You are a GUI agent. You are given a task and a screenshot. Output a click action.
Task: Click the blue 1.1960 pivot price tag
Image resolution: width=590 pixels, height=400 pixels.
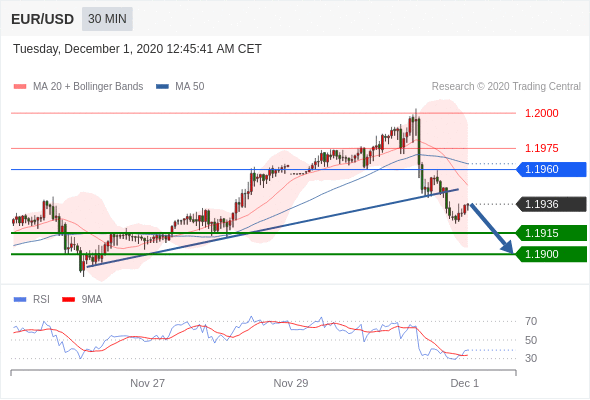[551, 169]
